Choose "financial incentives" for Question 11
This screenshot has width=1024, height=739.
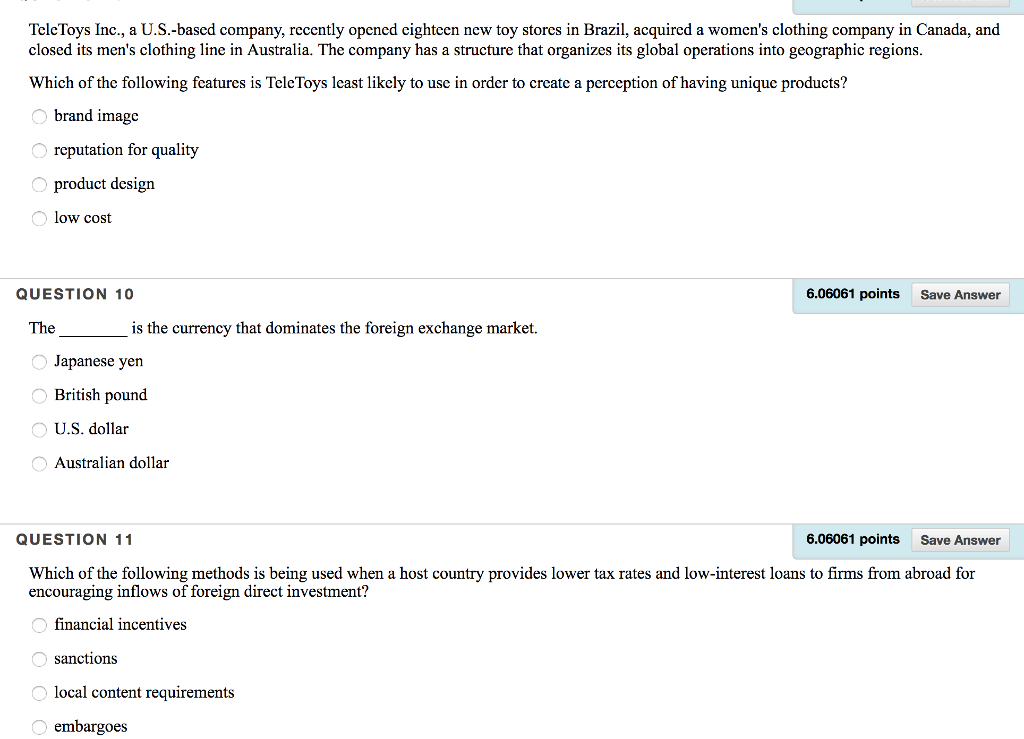click(39, 625)
